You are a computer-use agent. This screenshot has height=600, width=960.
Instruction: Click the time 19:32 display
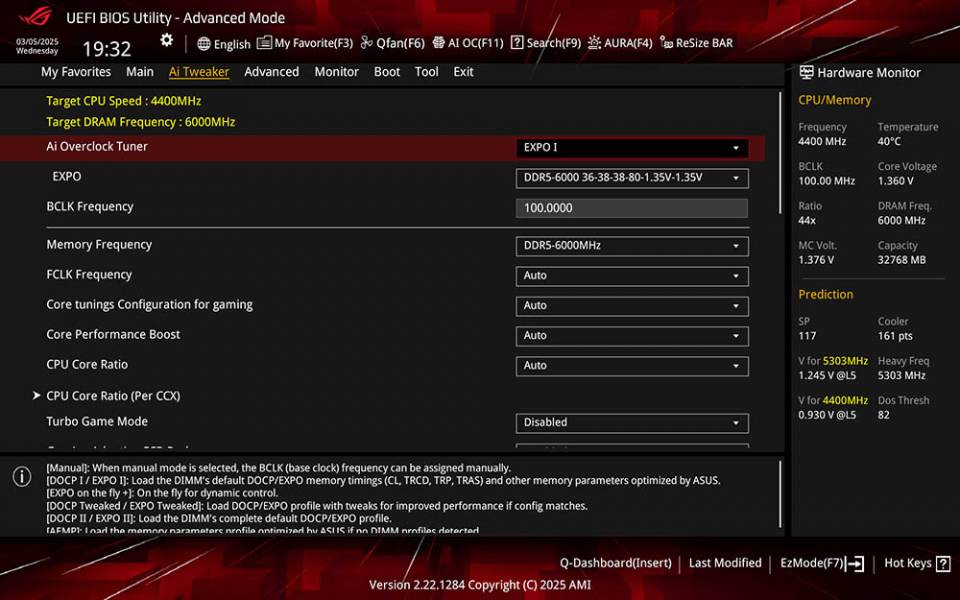[x=107, y=49]
